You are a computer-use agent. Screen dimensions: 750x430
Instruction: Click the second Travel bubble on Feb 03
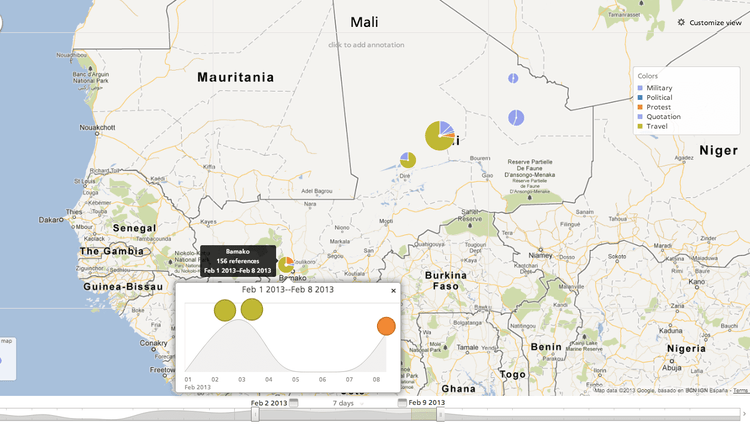pyautogui.click(x=252, y=308)
